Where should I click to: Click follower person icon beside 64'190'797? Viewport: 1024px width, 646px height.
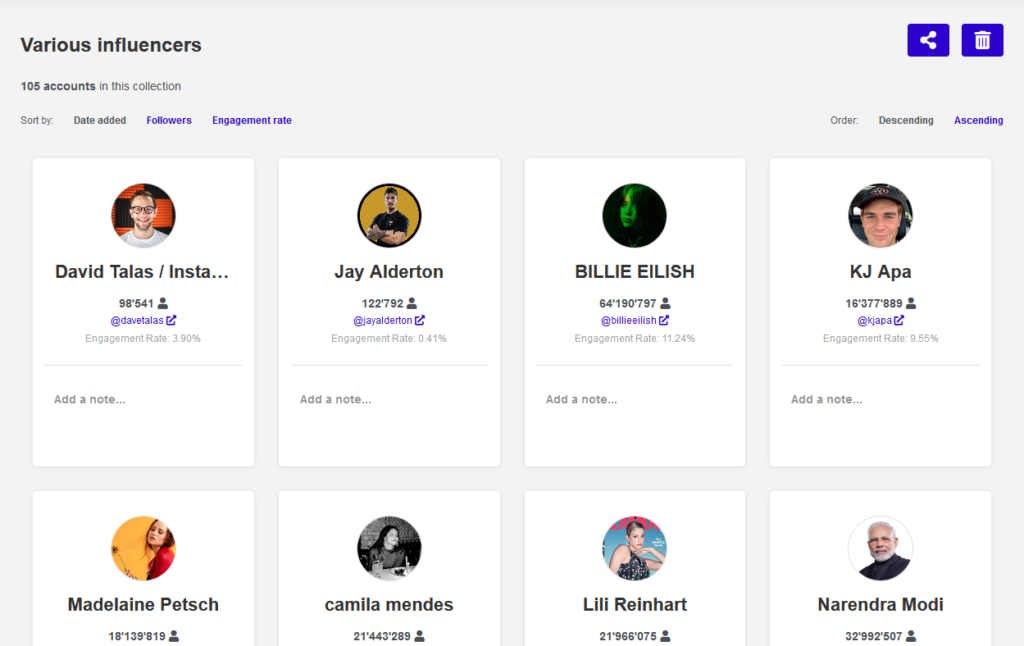[x=665, y=303]
